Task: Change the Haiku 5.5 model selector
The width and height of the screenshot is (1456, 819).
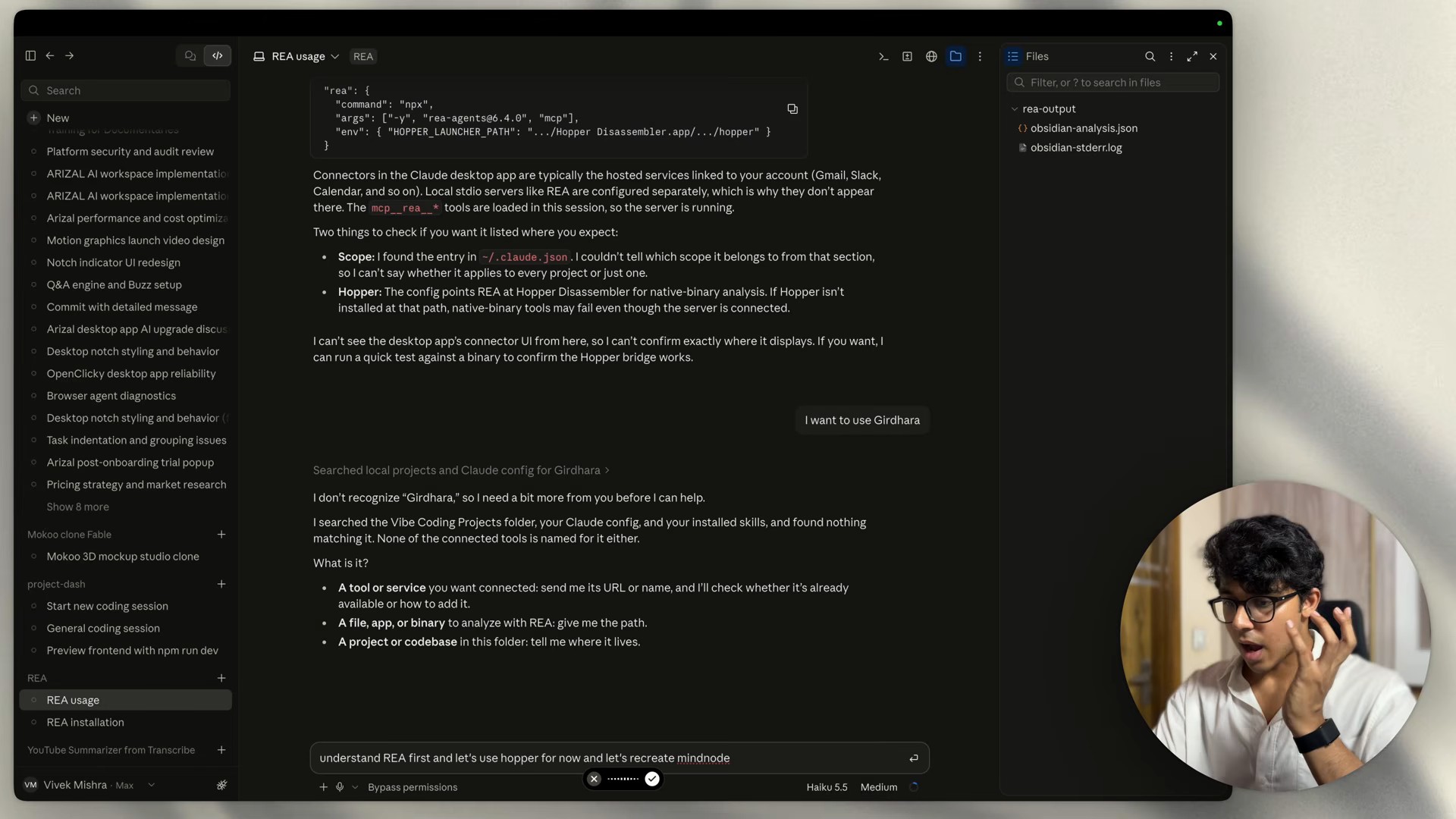Action: point(827,787)
